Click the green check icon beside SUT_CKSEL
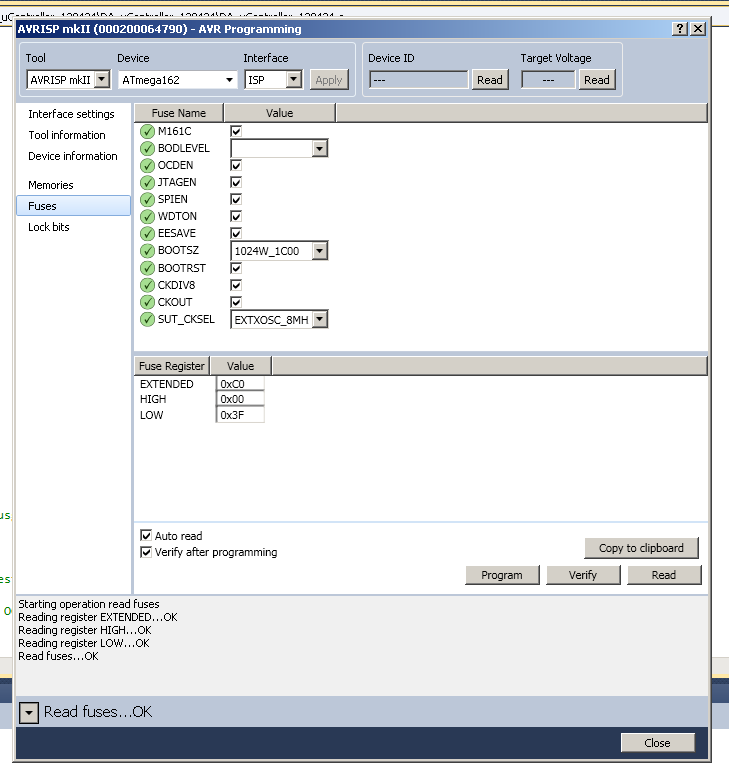The height and width of the screenshot is (767, 729). click(147, 320)
